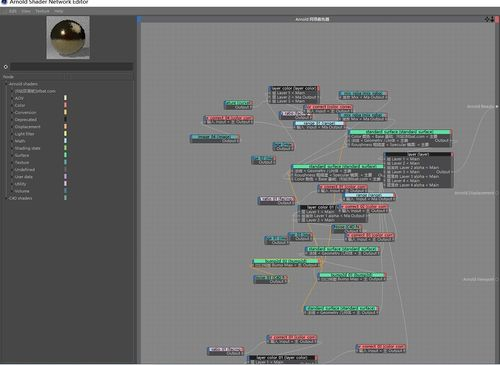
Task: Select the Undefined category row
Action: pyautogui.click(x=25, y=170)
